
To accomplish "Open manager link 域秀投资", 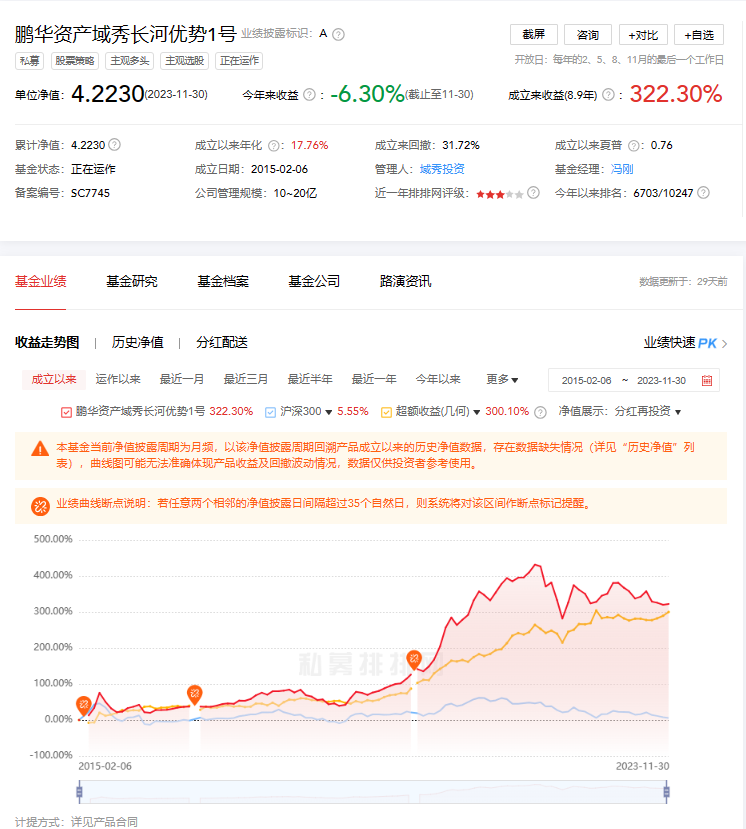I will (x=443, y=169).
